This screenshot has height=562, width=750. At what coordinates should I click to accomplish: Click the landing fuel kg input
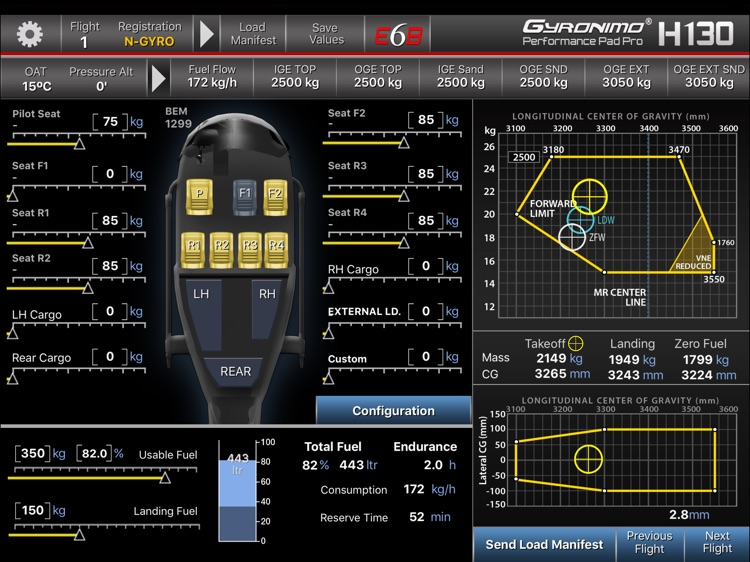33,510
